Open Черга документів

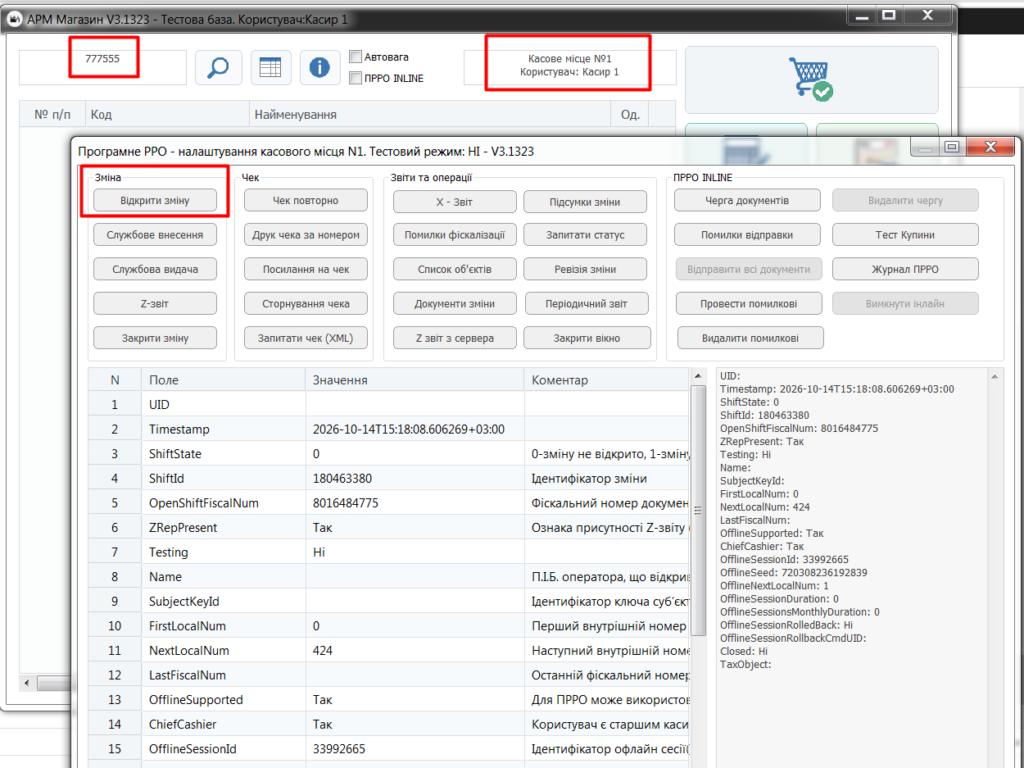coord(747,200)
